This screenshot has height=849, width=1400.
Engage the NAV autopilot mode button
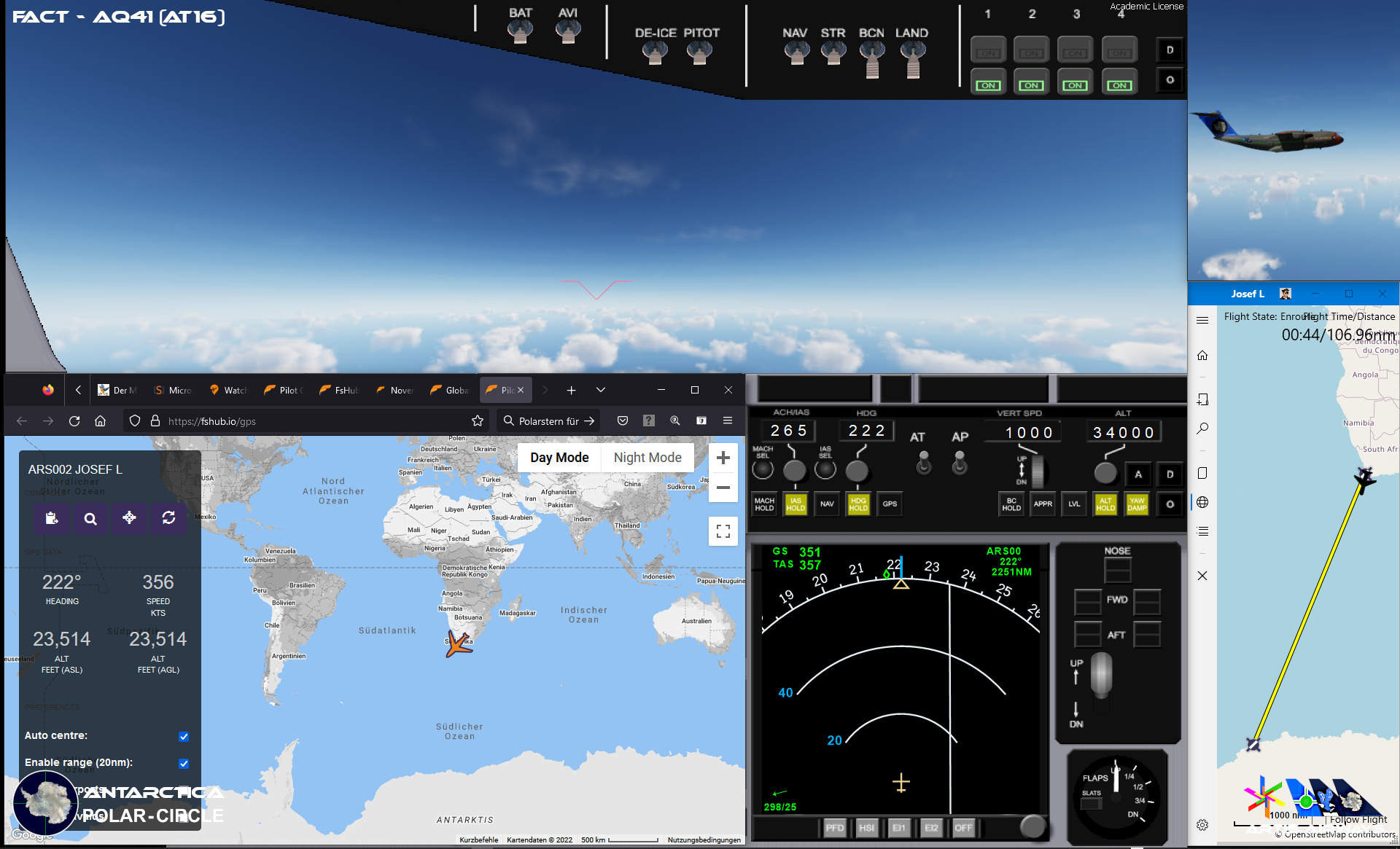point(827,504)
